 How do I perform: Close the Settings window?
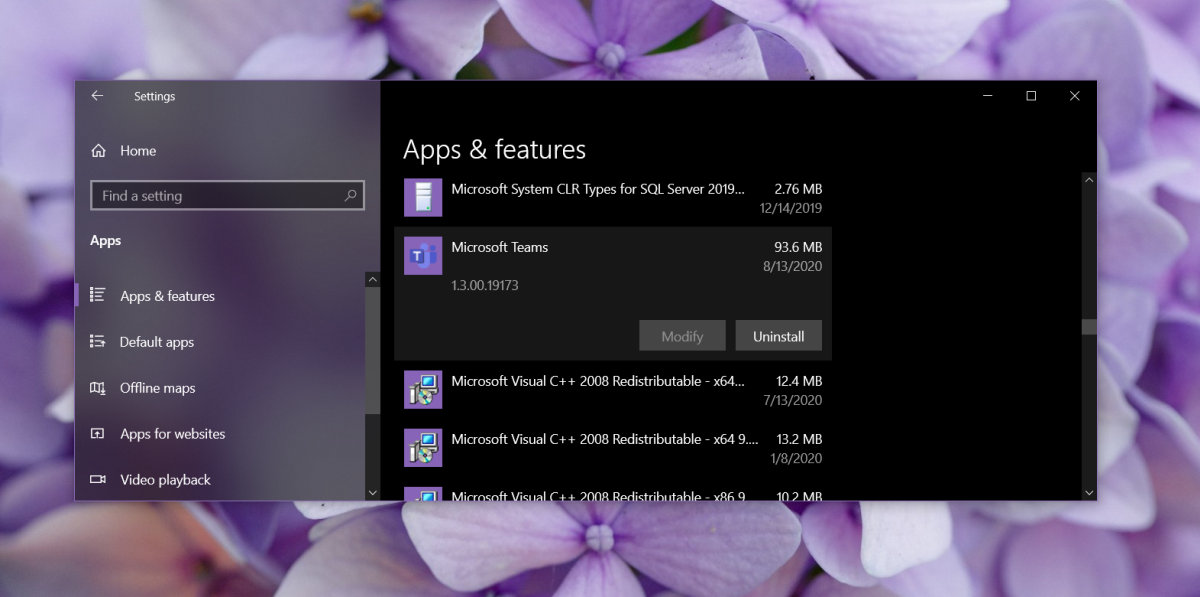coord(1074,96)
